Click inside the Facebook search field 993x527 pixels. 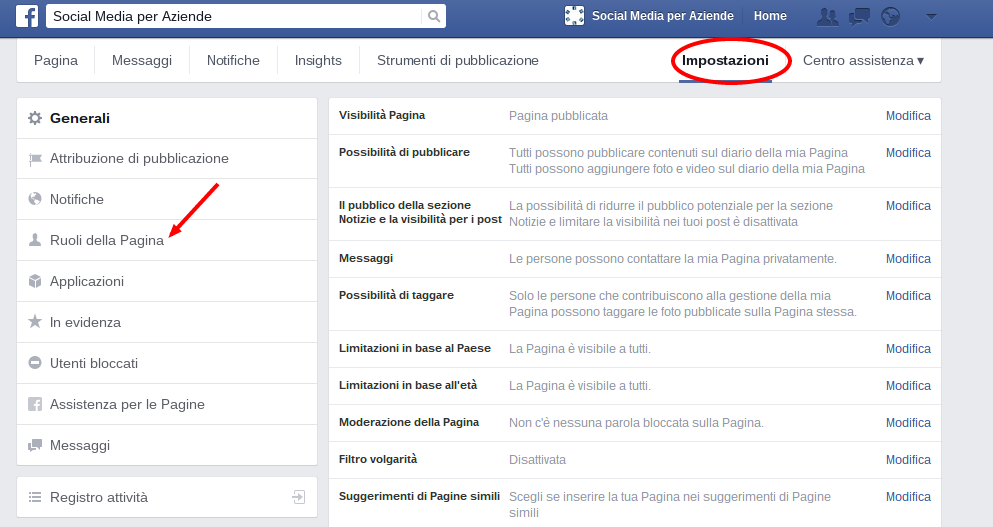point(235,16)
